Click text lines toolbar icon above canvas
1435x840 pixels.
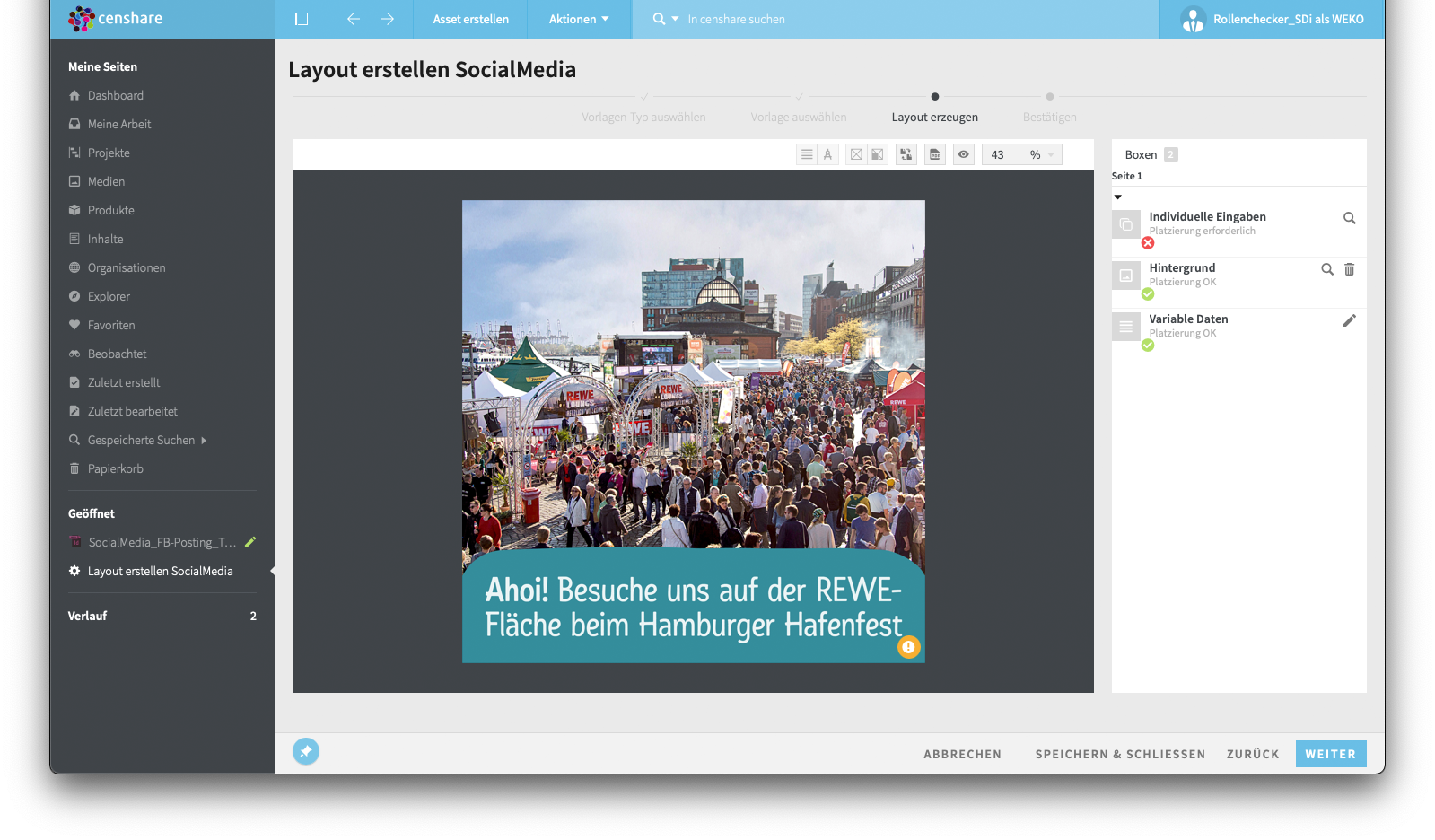pos(807,154)
